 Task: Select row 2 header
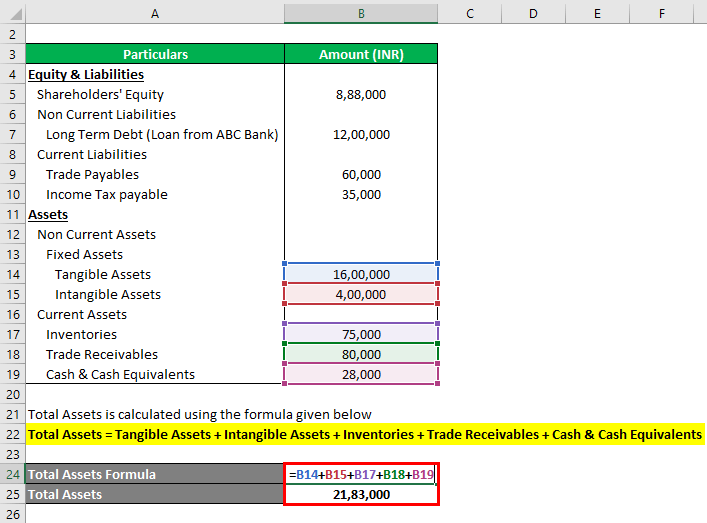tap(13, 34)
